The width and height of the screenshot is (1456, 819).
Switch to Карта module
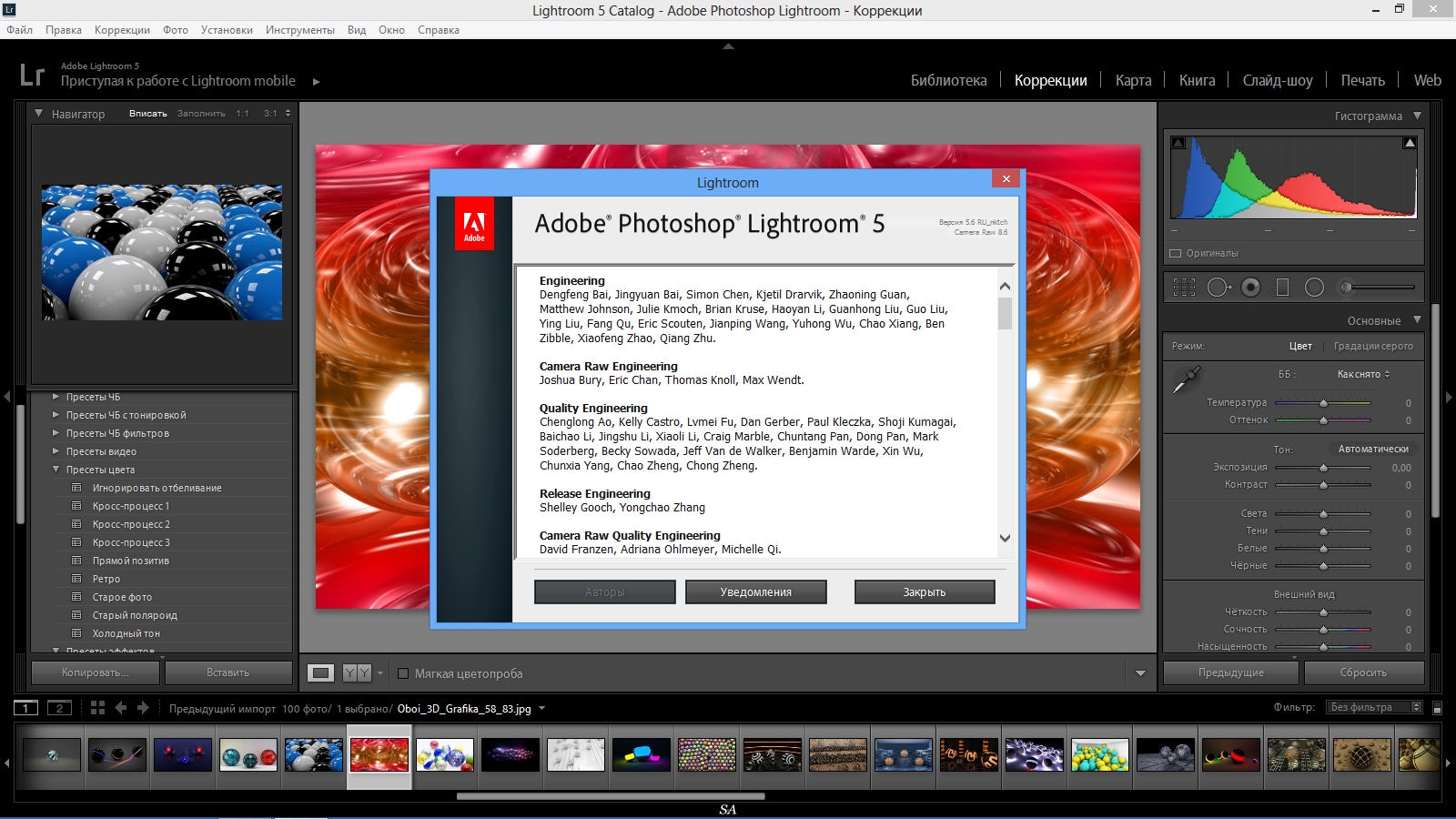click(x=1133, y=80)
